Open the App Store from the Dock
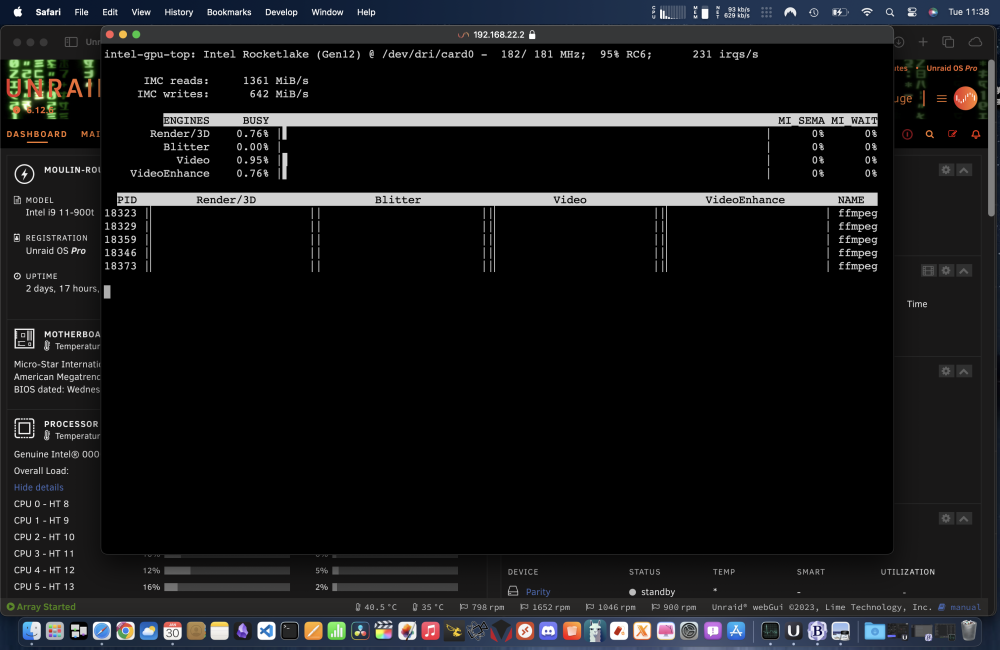This screenshot has height=650, width=1000. tap(736, 632)
